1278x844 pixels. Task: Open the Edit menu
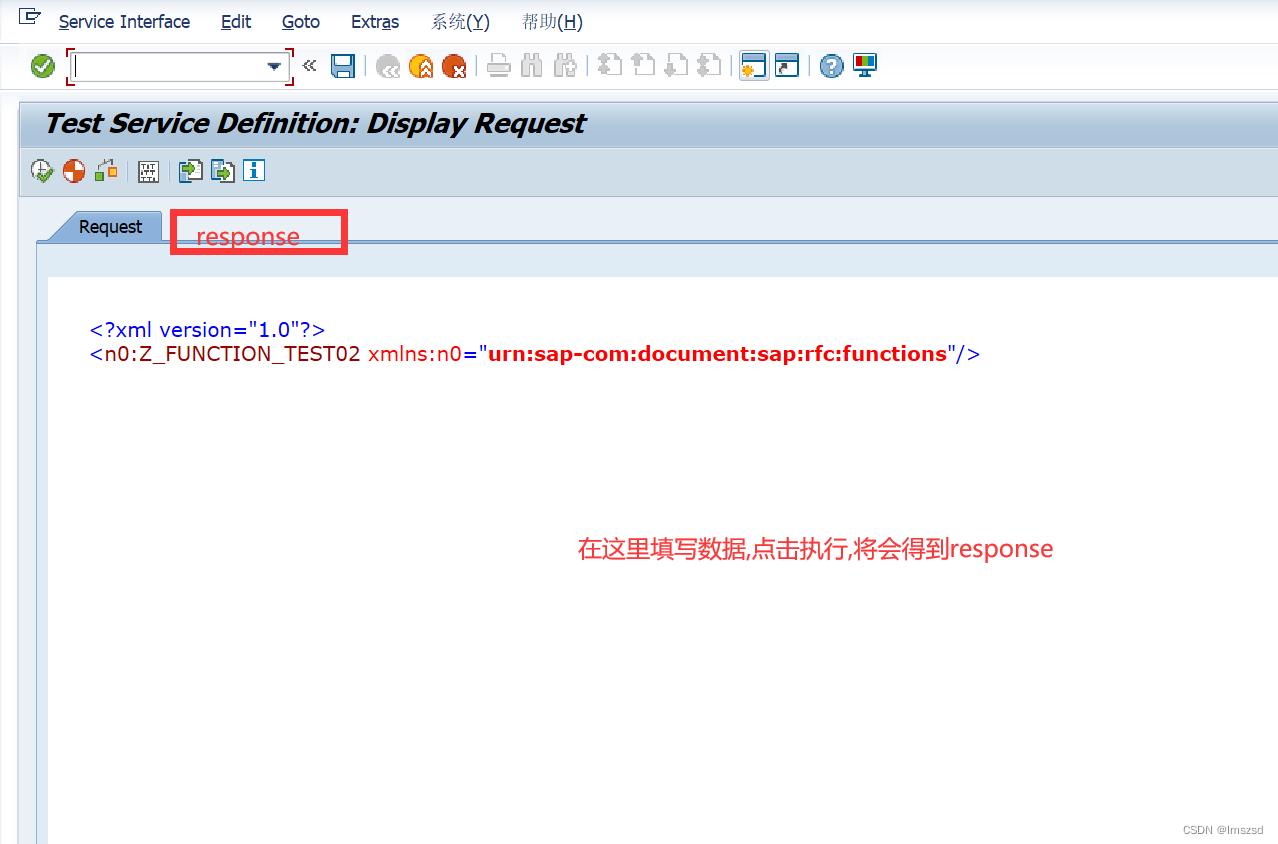[x=236, y=22]
